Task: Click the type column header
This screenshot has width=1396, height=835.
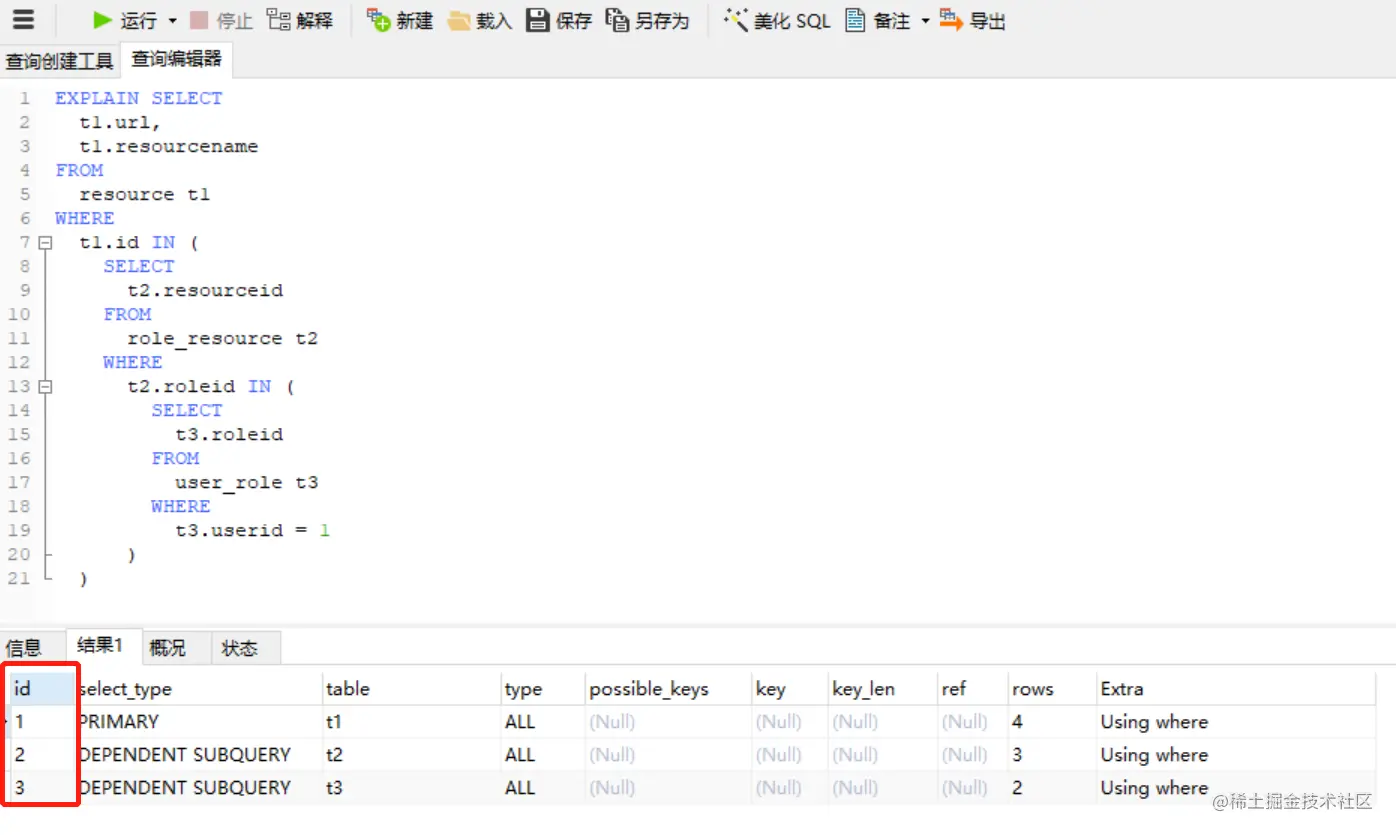Action: click(543, 689)
